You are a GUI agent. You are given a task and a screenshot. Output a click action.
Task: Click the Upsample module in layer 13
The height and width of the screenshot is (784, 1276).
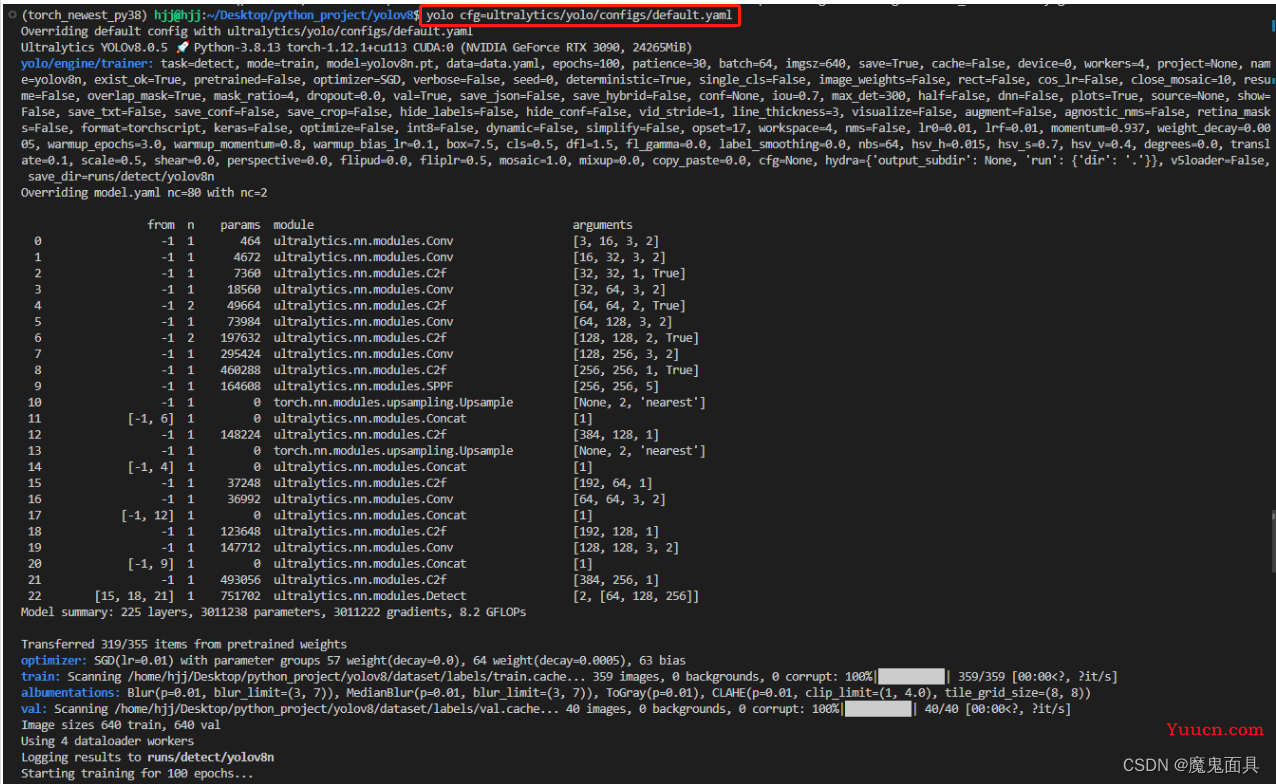tap(393, 451)
